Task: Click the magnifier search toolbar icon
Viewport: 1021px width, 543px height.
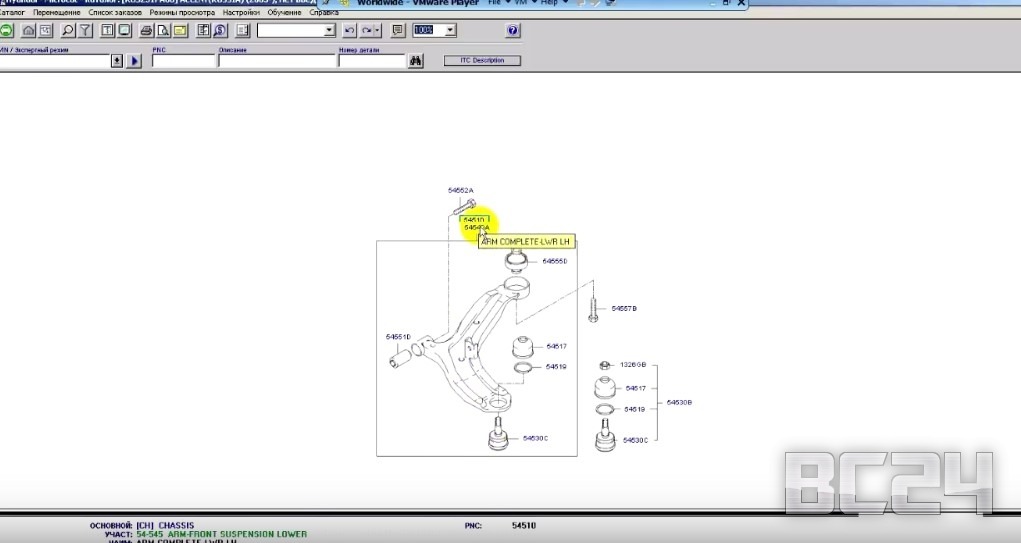Action: point(68,31)
